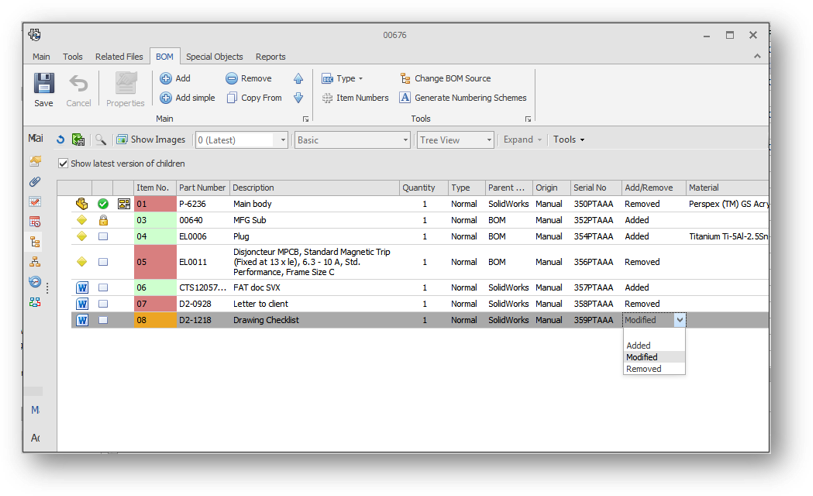Toggle the checkbox in the Drawing Checklist row

tap(103, 320)
